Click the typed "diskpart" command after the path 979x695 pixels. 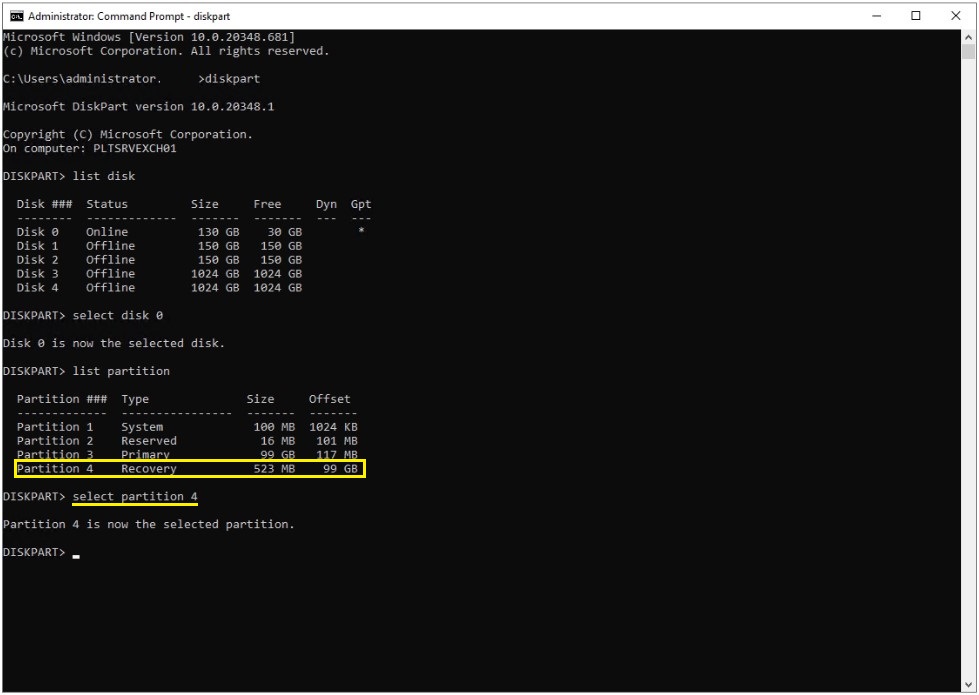232,79
